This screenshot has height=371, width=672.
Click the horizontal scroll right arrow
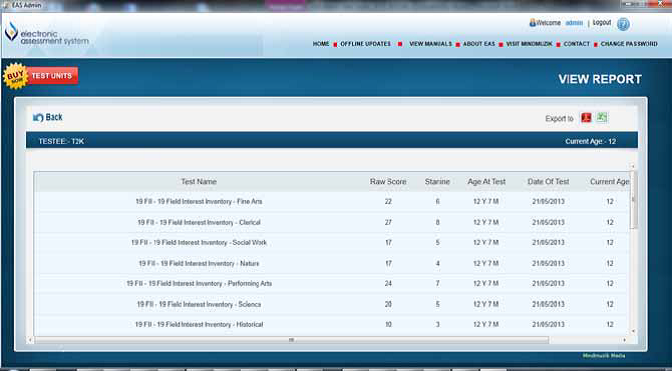pyautogui.click(x=624, y=340)
